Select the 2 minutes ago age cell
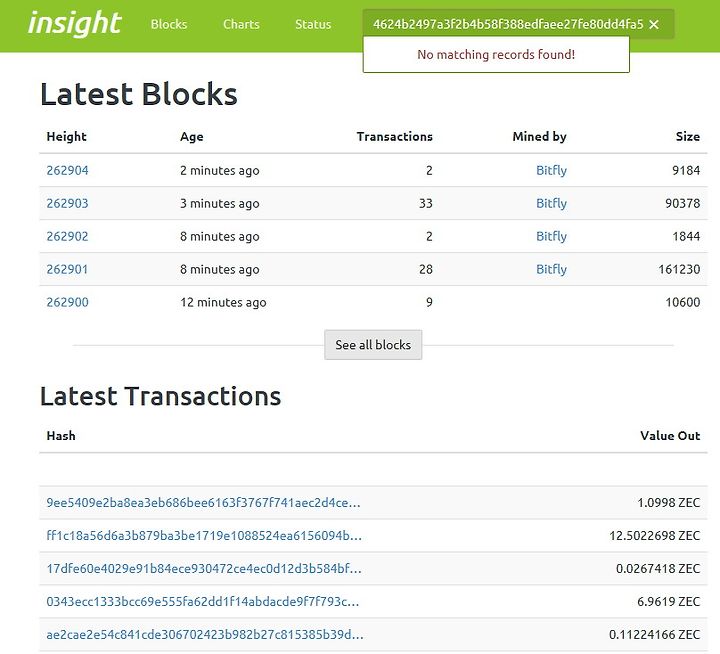 (219, 170)
